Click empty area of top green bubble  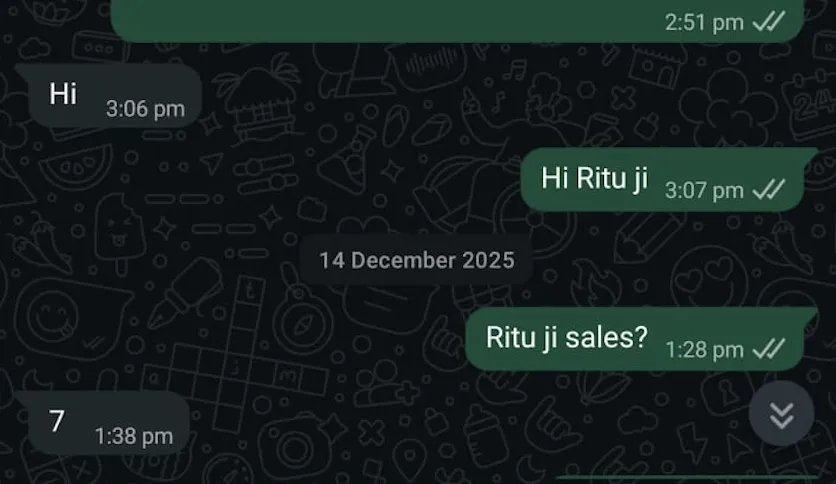373,19
